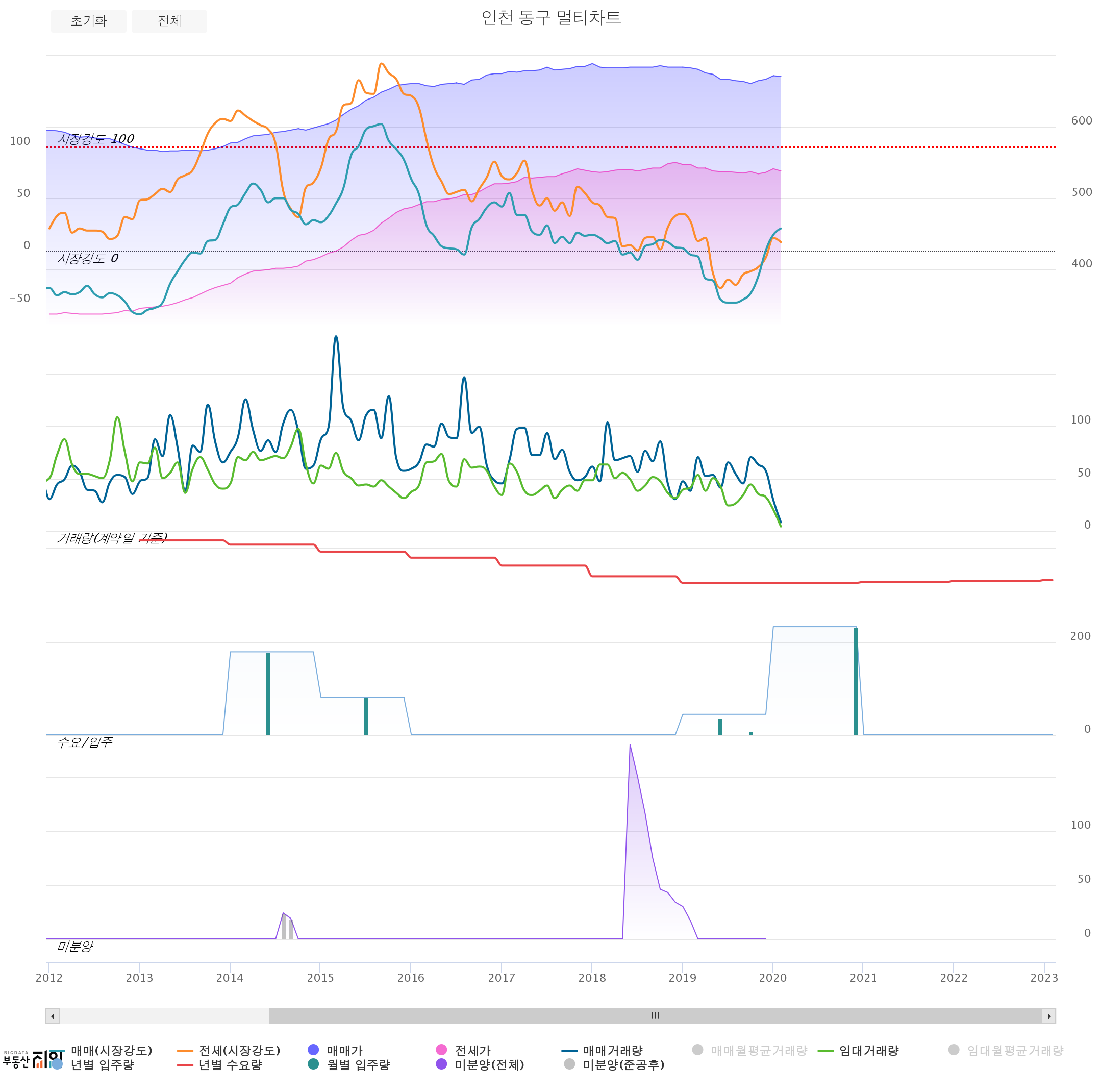Click the 부동산지인 logo

coord(33,1059)
